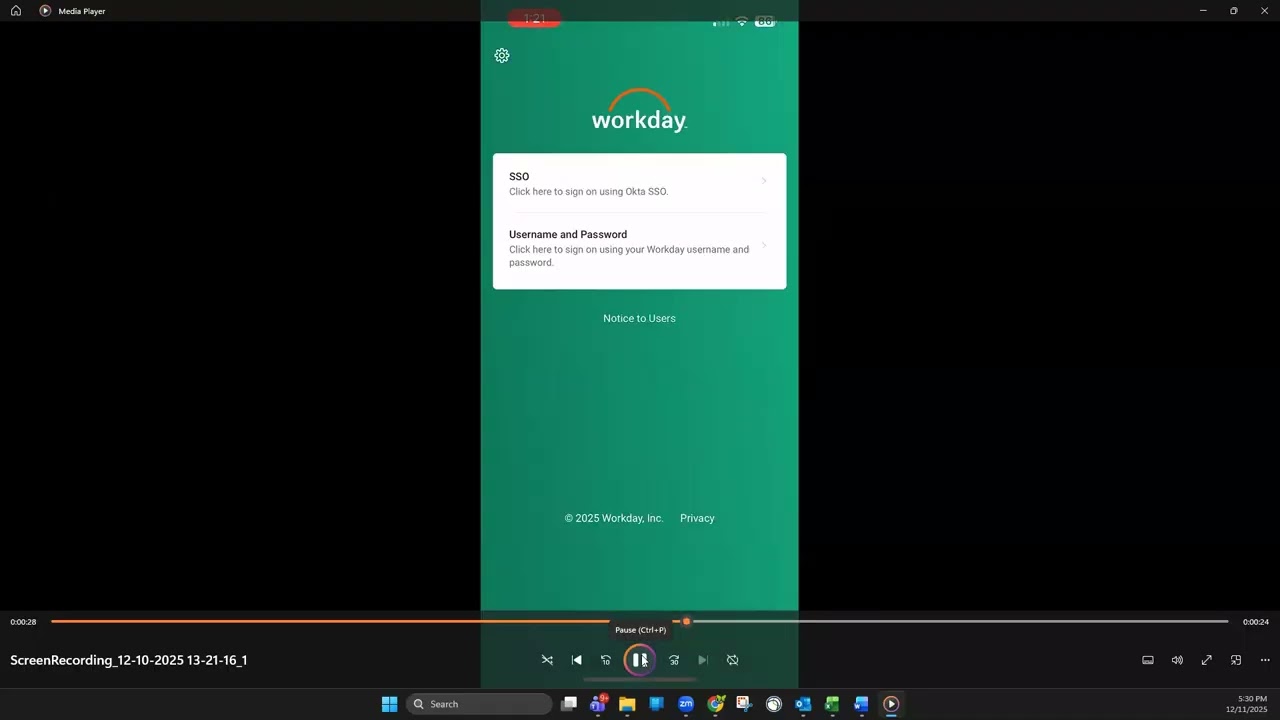Screen dimensions: 1280x720
Task: Open Microsoft Teams from taskbar
Action: click(598, 704)
